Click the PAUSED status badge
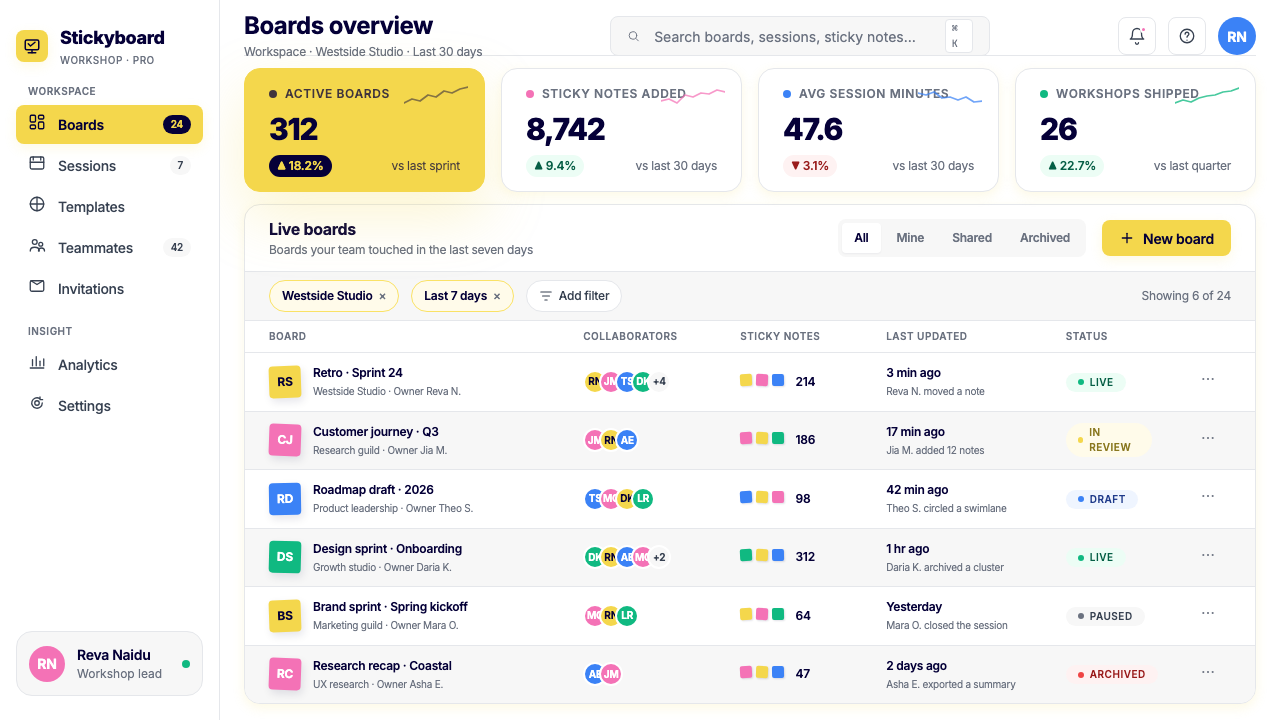The width and height of the screenshot is (1280, 720). tap(1105, 616)
